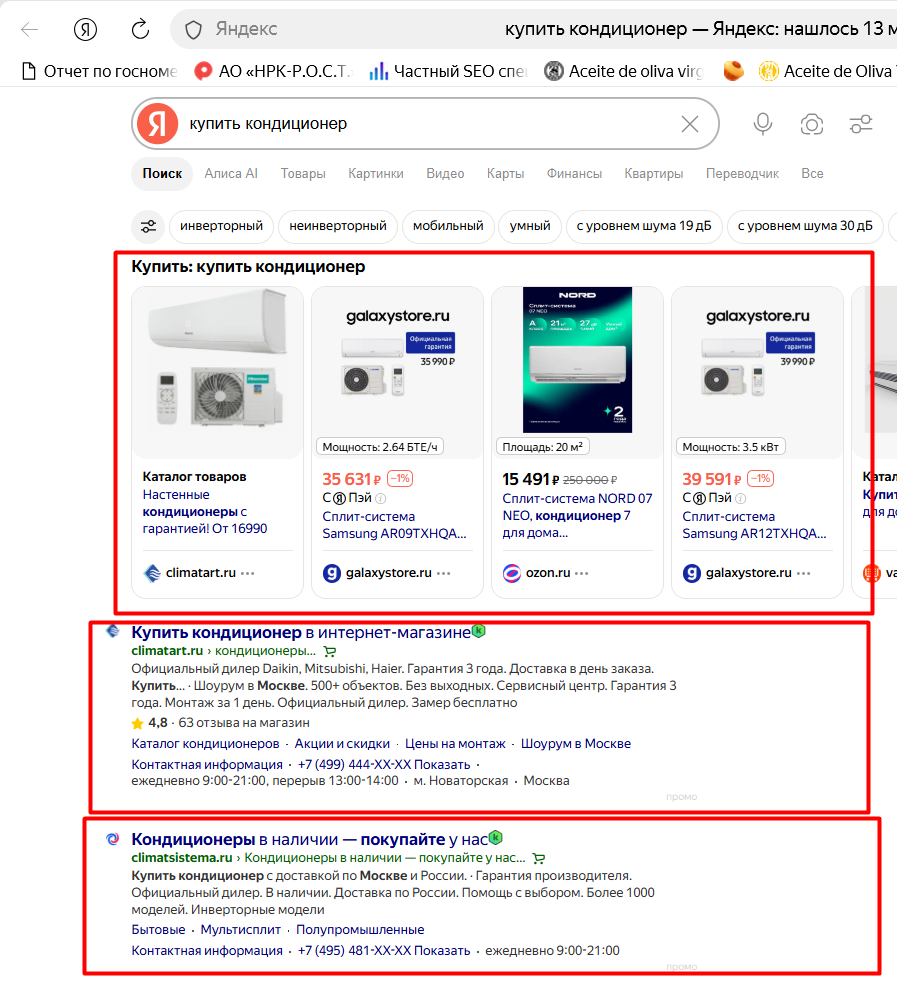Go back with the browser back arrow
The width and height of the screenshot is (897, 992).
click(30, 29)
